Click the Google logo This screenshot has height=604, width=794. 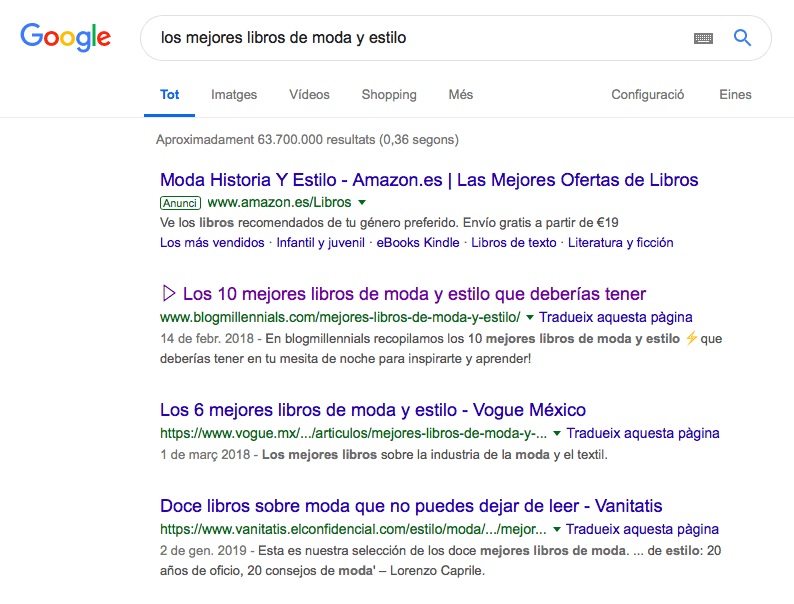[65, 38]
